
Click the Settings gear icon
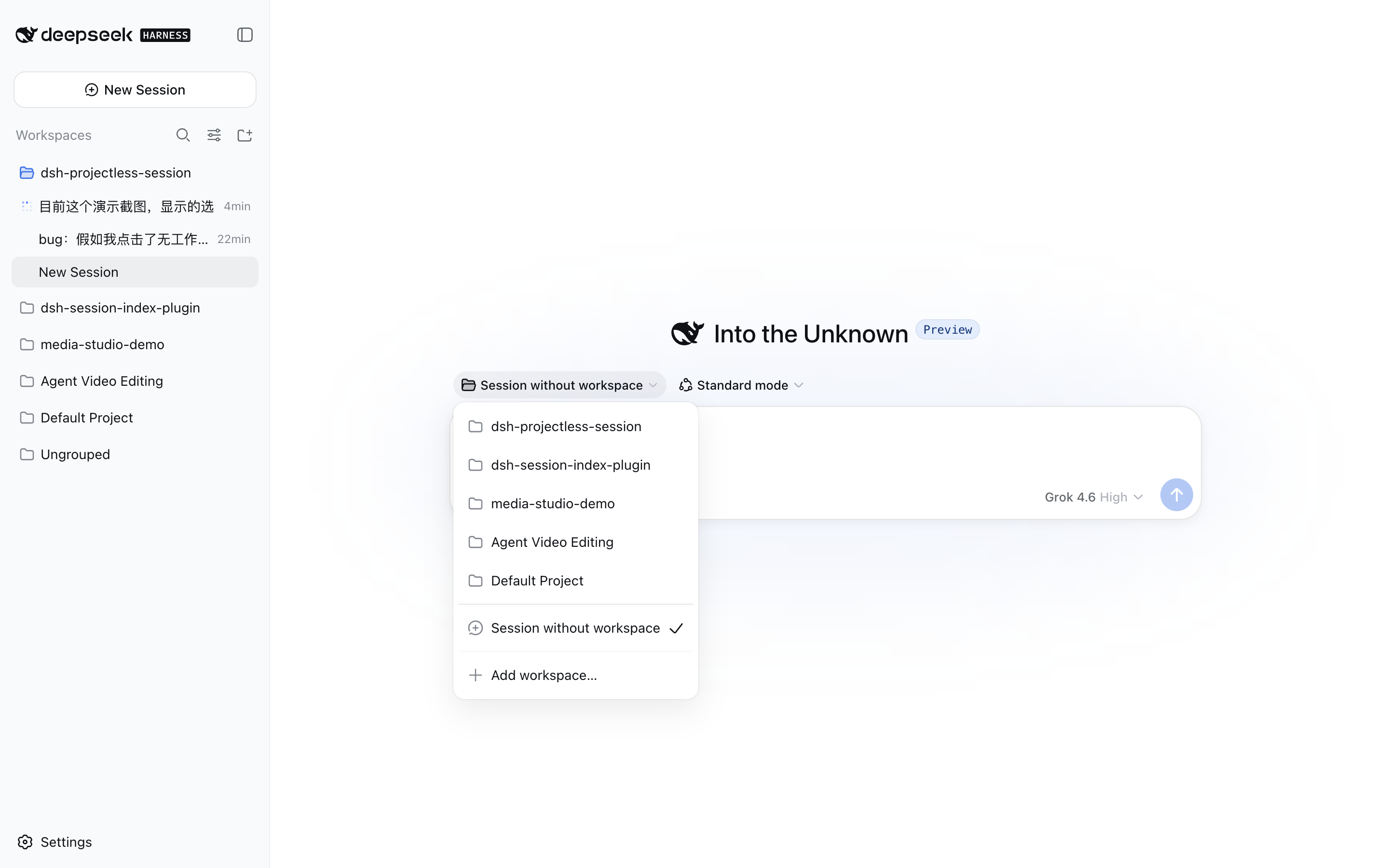click(x=25, y=841)
